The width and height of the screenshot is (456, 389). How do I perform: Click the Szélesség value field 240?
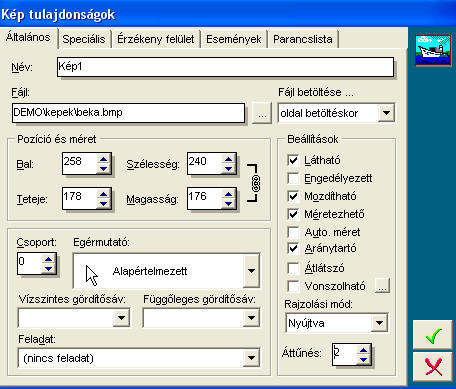pyautogui.click(x=205, y=164)
